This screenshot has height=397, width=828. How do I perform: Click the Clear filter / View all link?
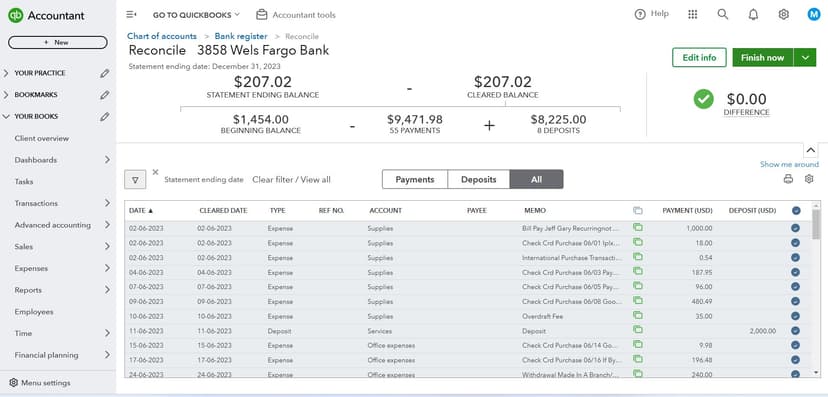[291, 179]
